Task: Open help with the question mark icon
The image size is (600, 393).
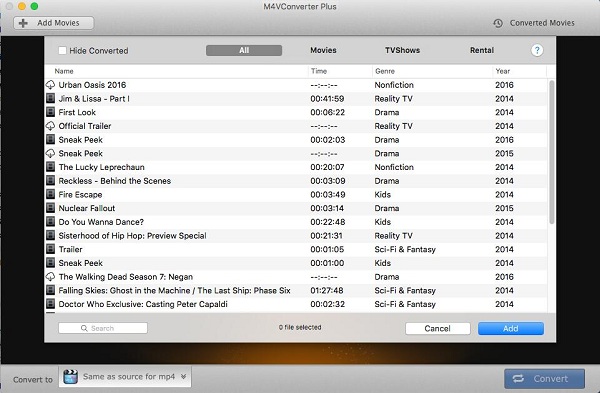Action: pos(537,50)
